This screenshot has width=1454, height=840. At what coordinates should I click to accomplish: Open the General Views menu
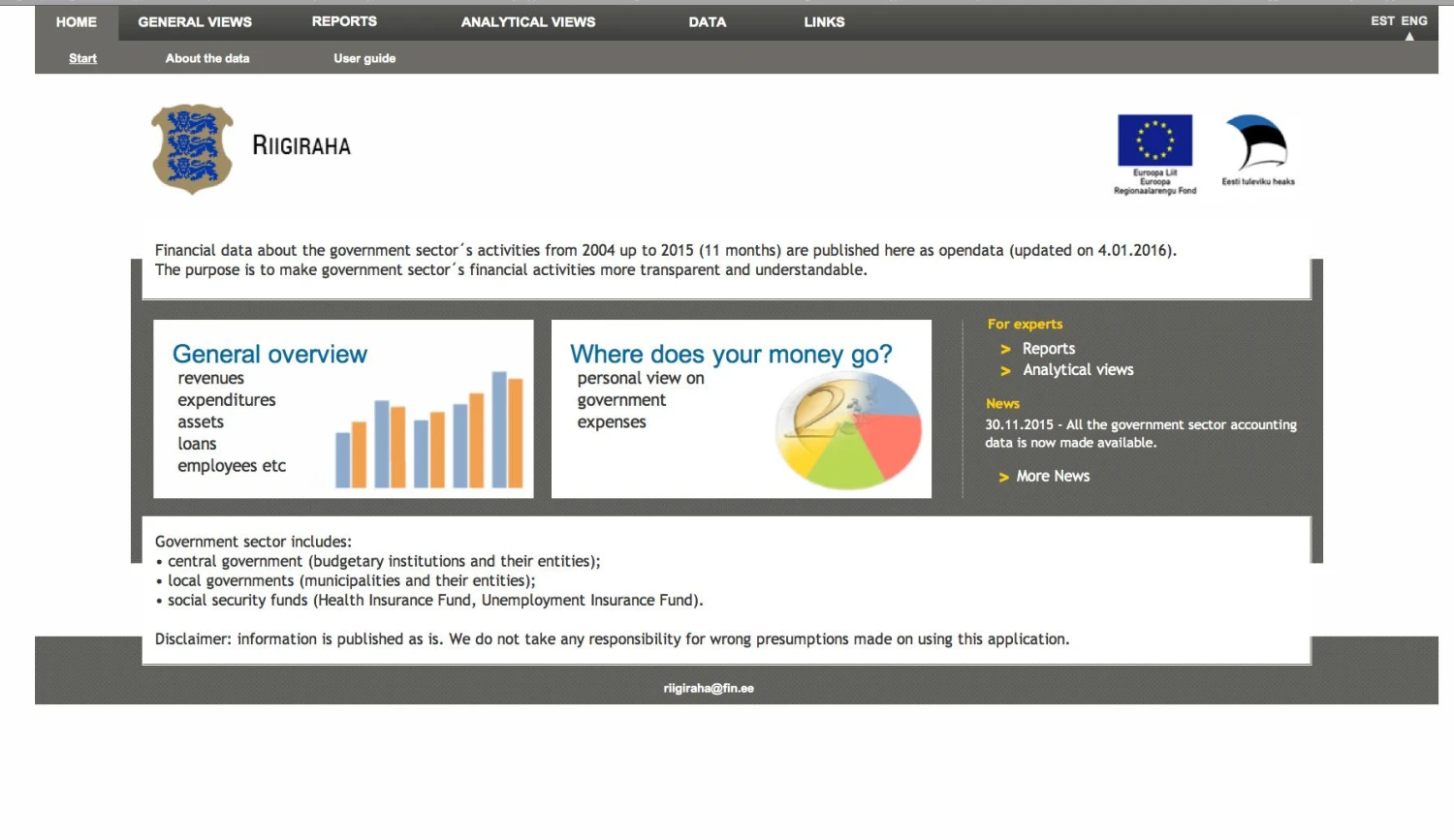pos(195,21)
